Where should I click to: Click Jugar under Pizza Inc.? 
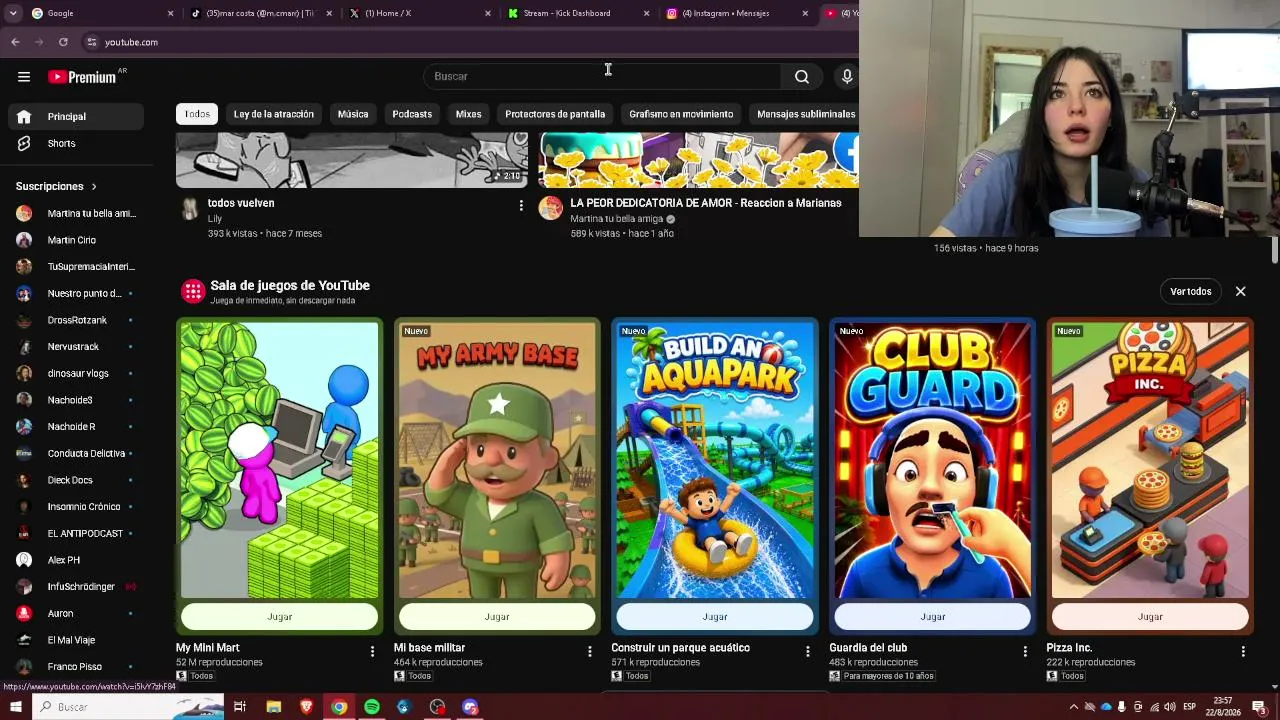[1150, 617]
